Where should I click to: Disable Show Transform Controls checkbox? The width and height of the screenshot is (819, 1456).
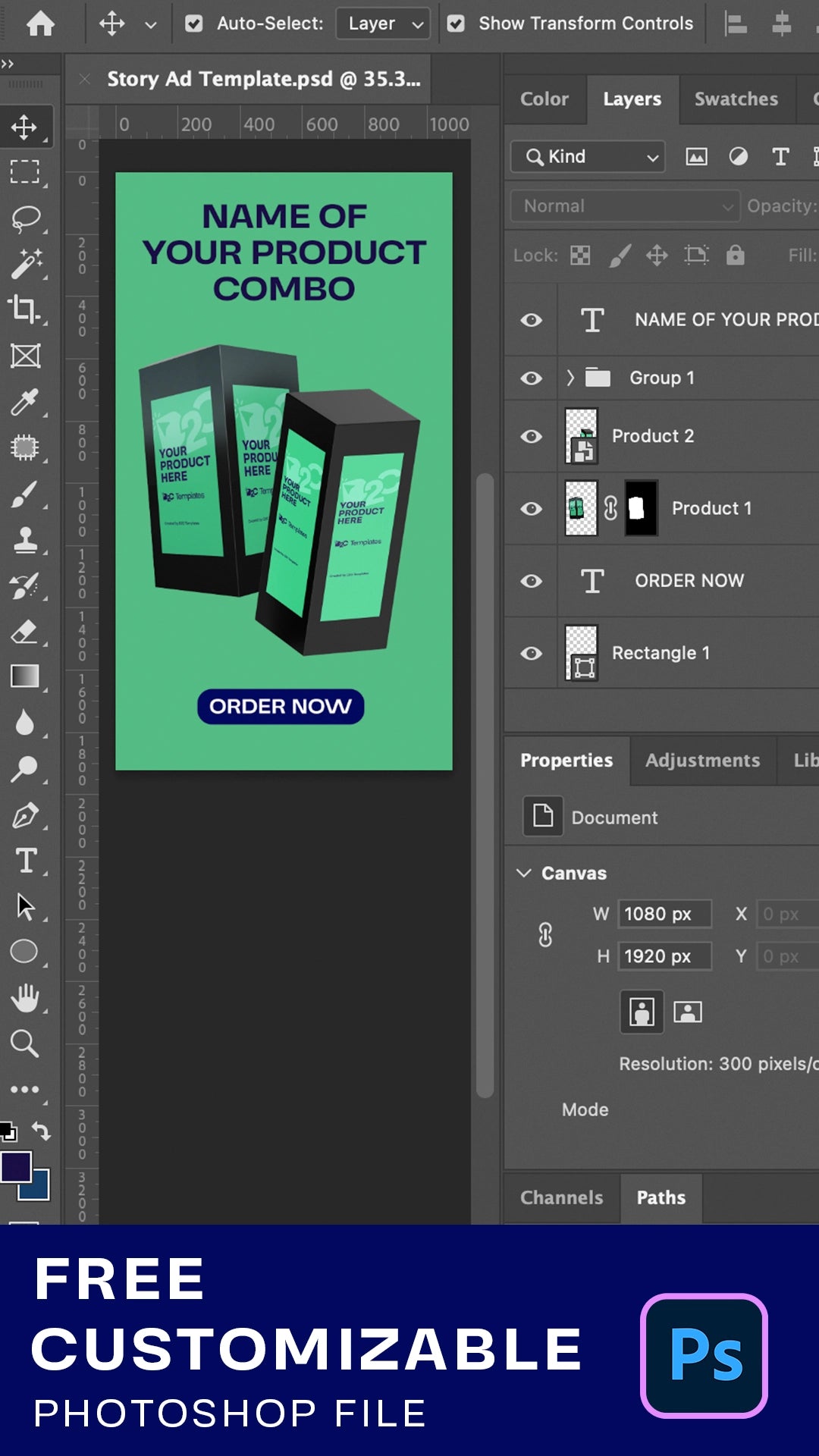[456, 24]
